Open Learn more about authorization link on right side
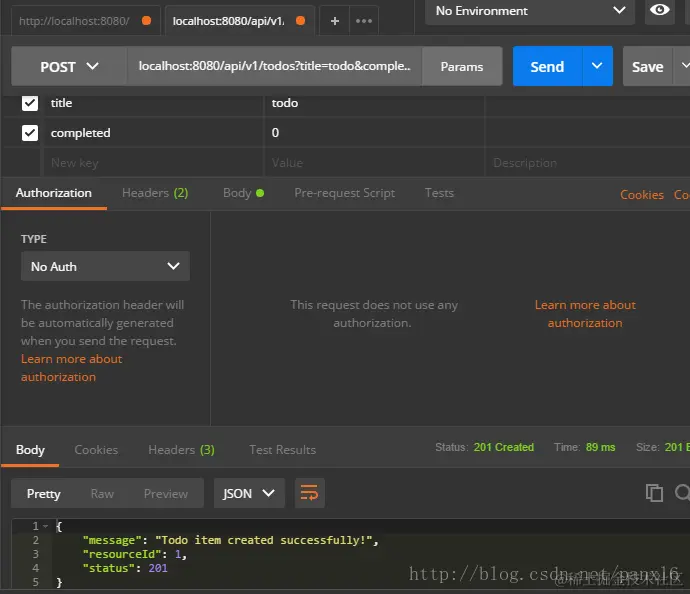This screenshot has width=690, height=594. [x=585, y=314]
